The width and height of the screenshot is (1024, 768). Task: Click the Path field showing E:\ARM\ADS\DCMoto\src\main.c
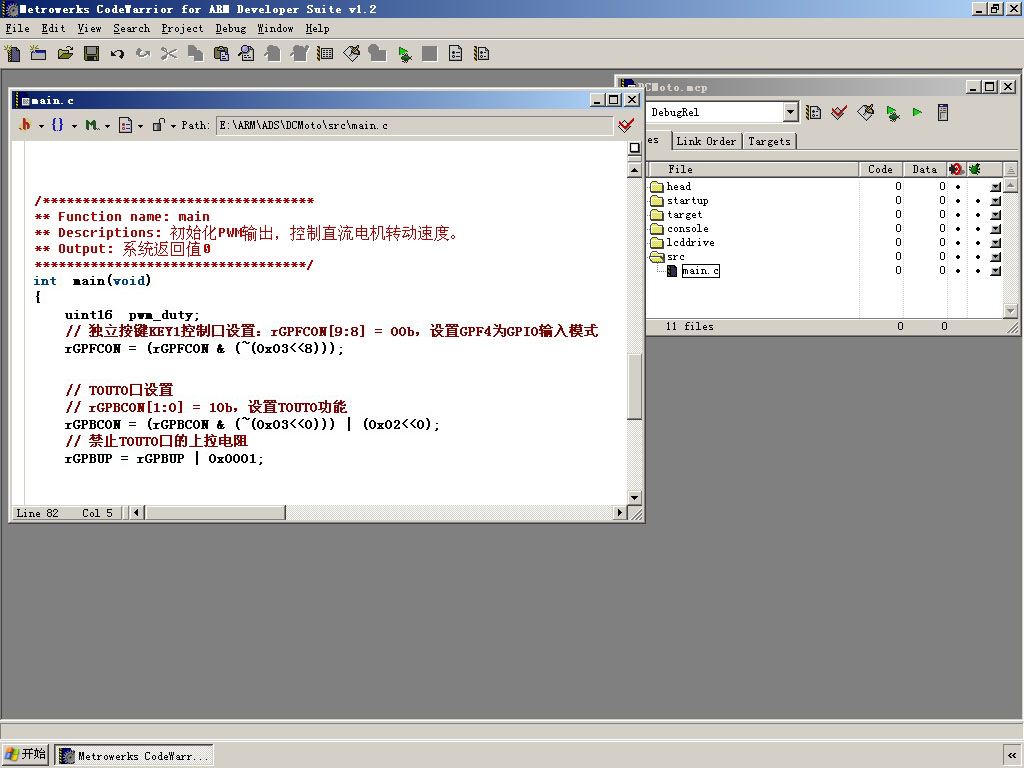pos(414,125)
